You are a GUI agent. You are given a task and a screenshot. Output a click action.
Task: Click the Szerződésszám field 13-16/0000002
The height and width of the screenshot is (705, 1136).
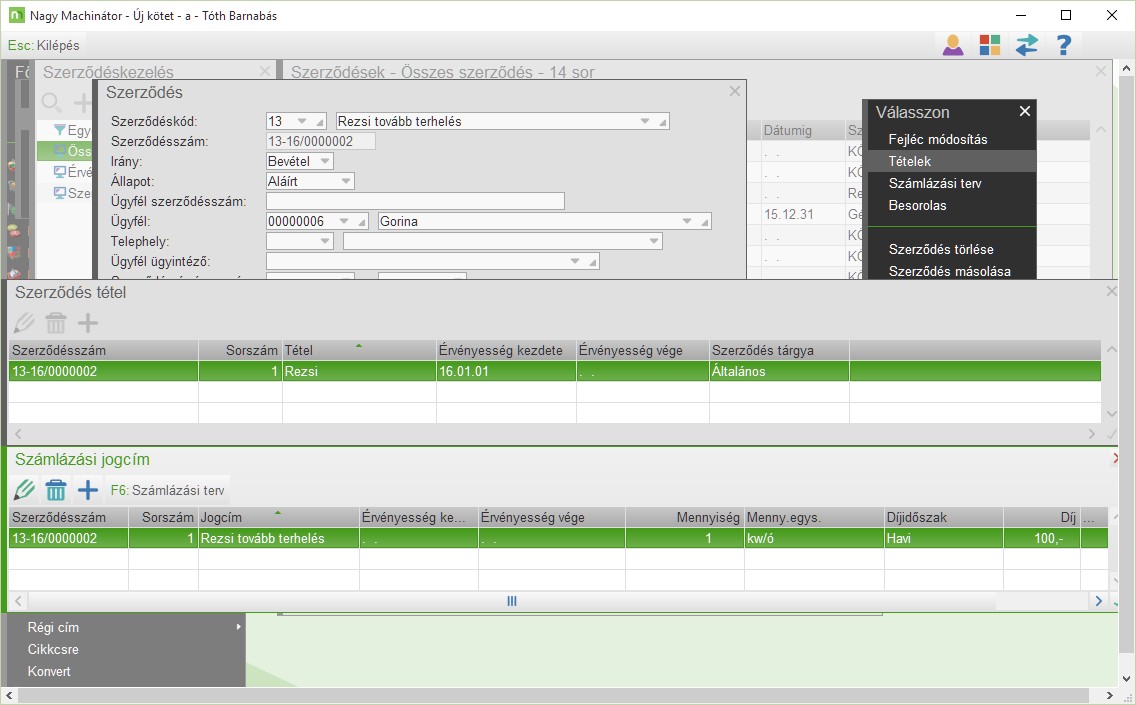point(320,141)
